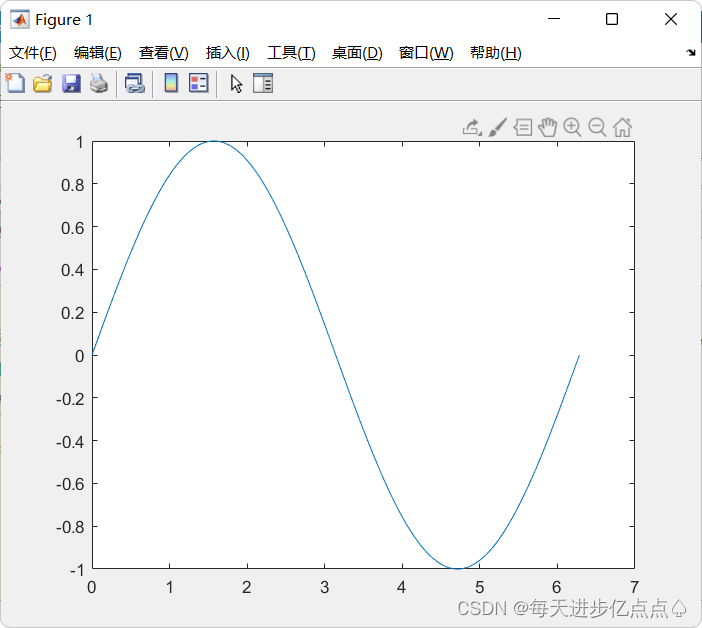Open the 编辑(E) menu
702x628 pixels.
(98, 53)
